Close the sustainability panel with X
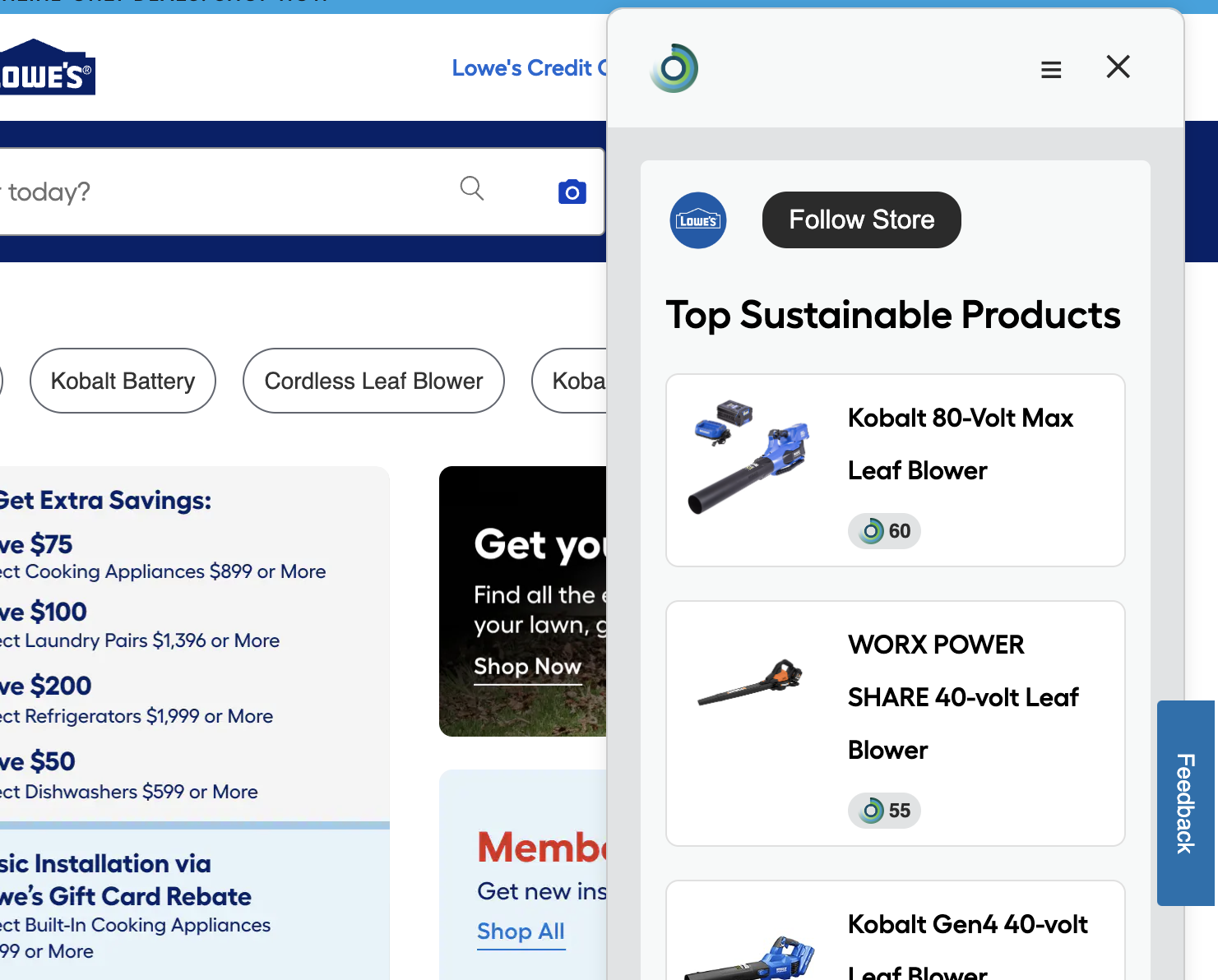 (x=1118, y=67)
